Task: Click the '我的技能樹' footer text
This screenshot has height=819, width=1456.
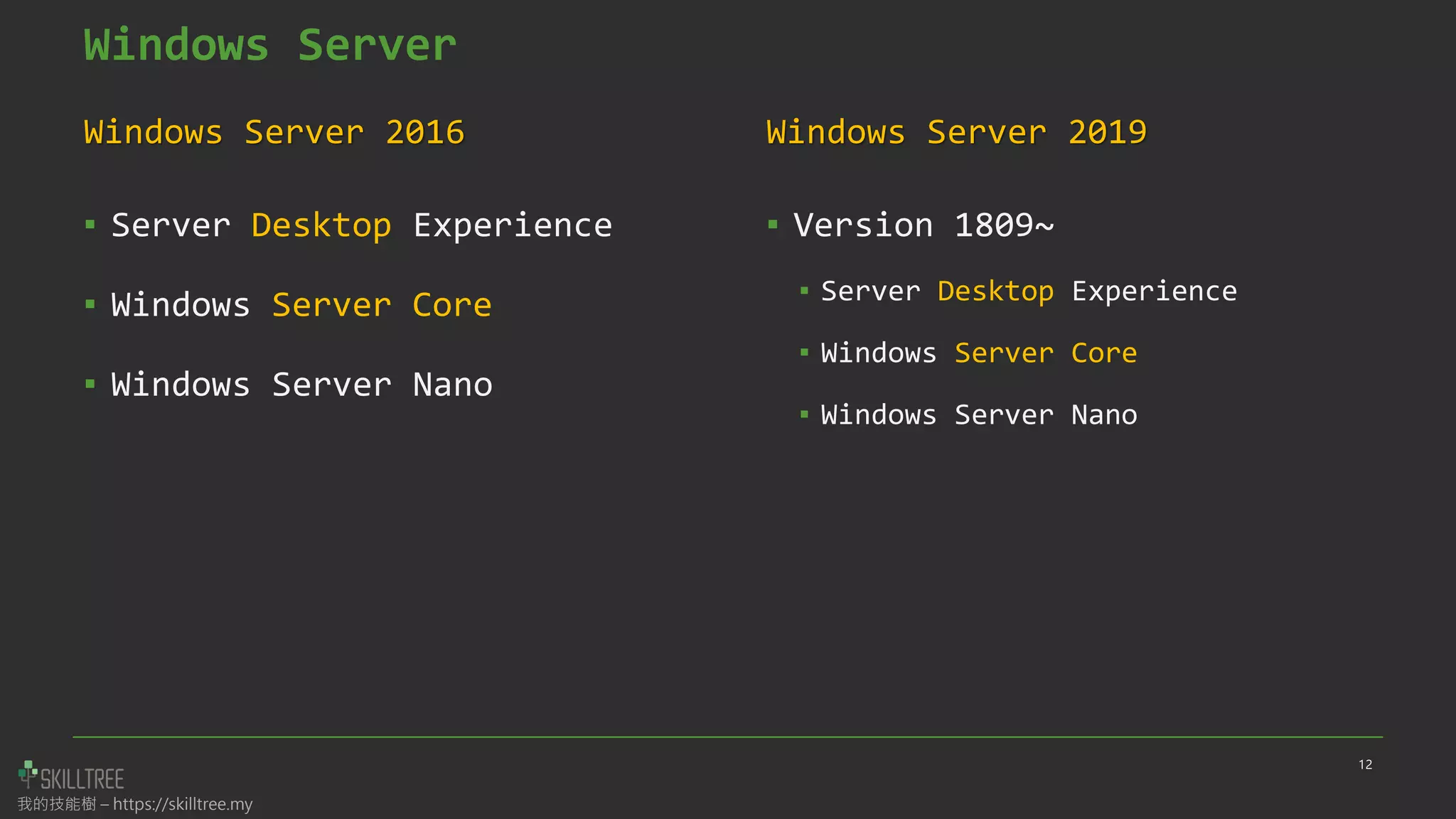Action: pos(57,804)
